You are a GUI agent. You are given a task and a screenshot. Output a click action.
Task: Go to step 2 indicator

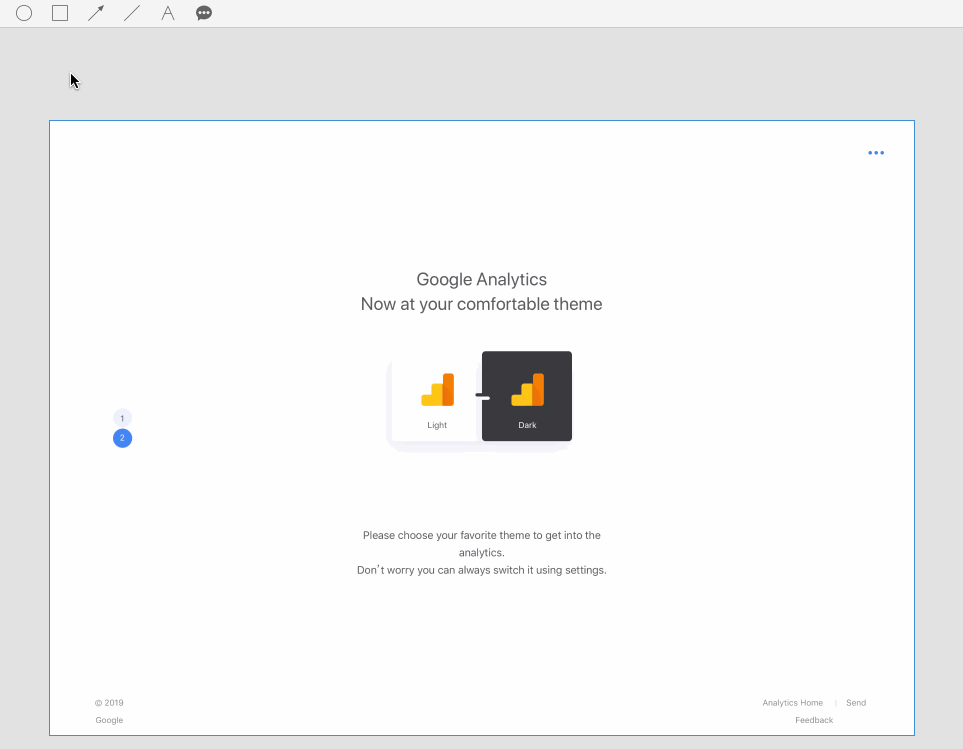point(122,438)
